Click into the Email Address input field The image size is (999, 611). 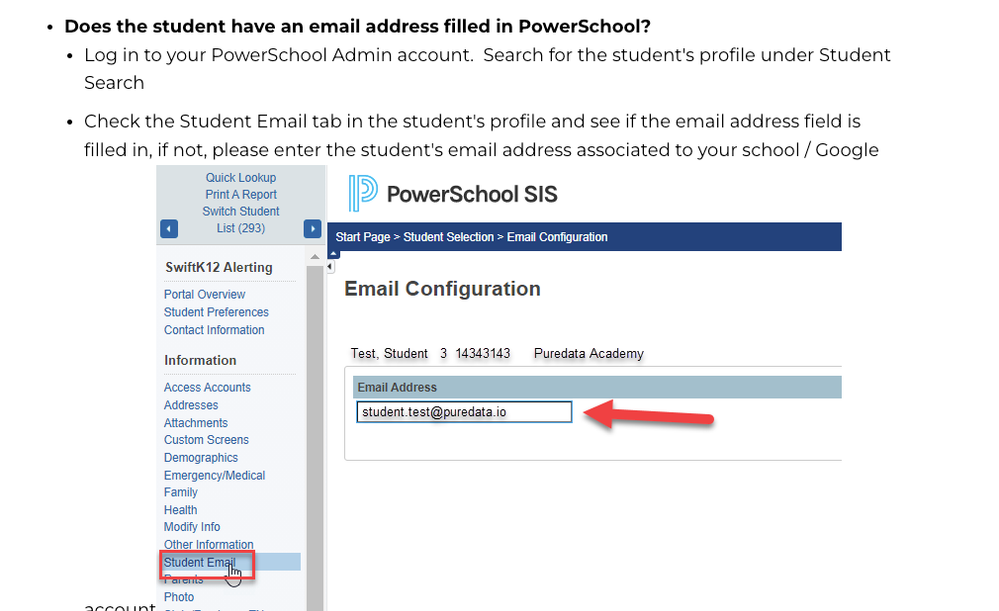[x=464, y=412]
